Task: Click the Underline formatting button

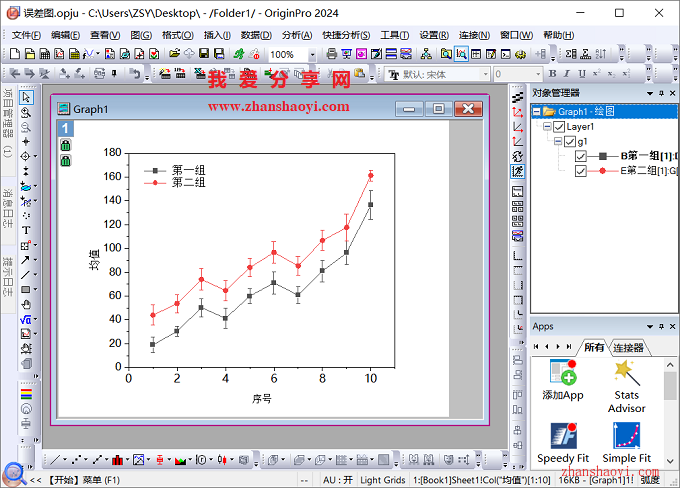Action: 582,74
